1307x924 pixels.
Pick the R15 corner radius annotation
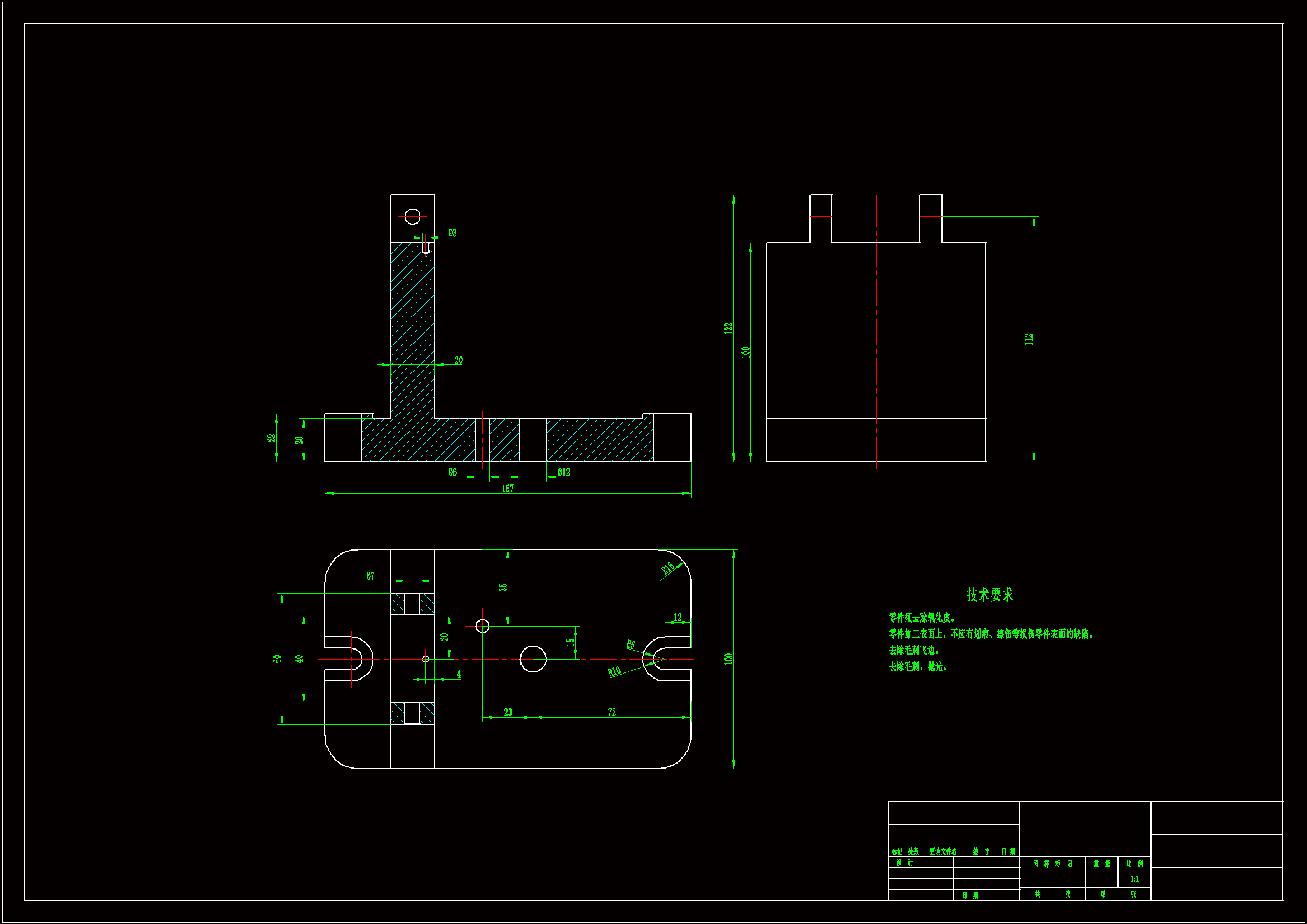(667, 567)
